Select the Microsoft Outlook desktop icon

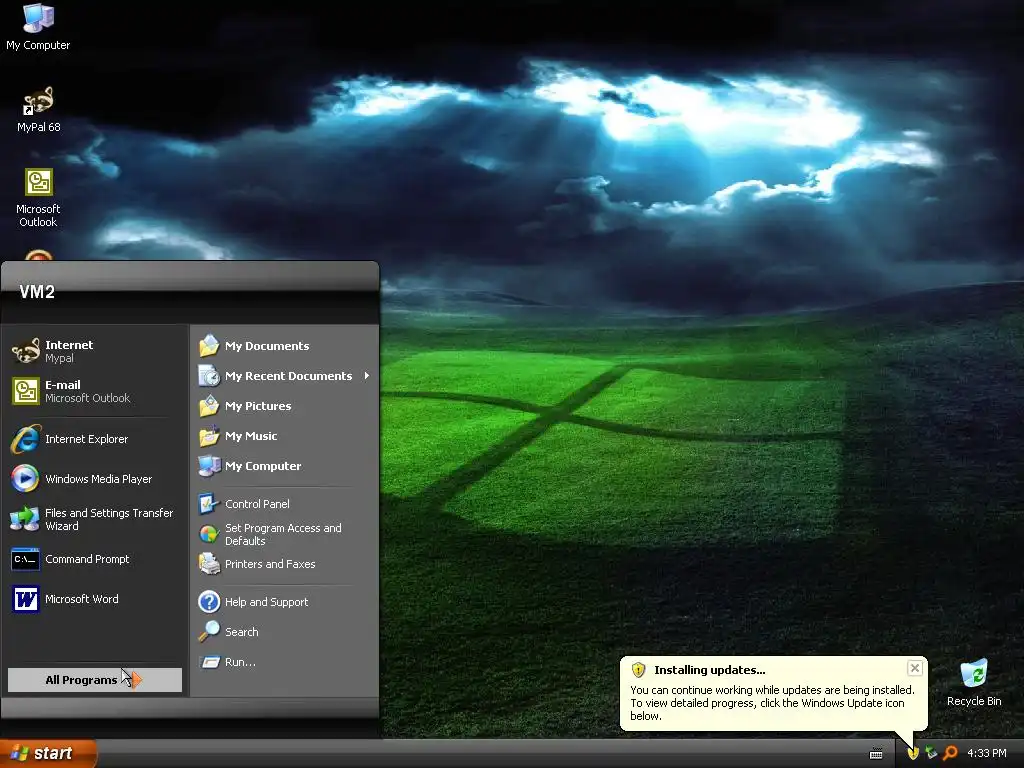tap(39, 197)
